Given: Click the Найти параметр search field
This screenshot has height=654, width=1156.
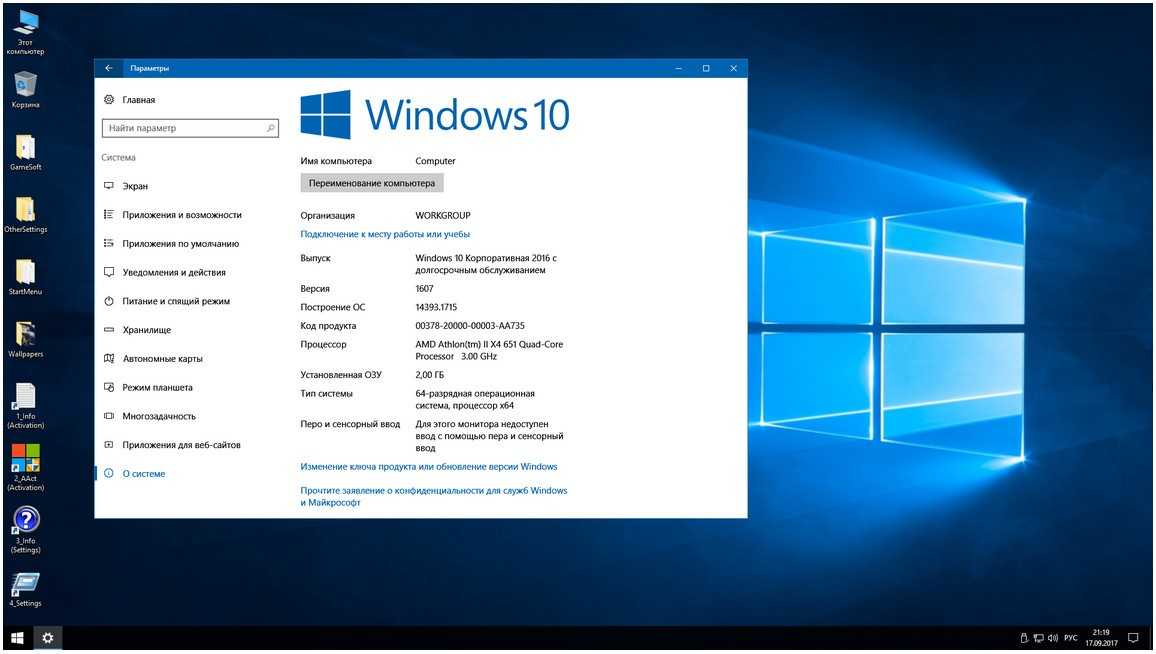Looking at the screenshot, I should click(x=190, y=128).
